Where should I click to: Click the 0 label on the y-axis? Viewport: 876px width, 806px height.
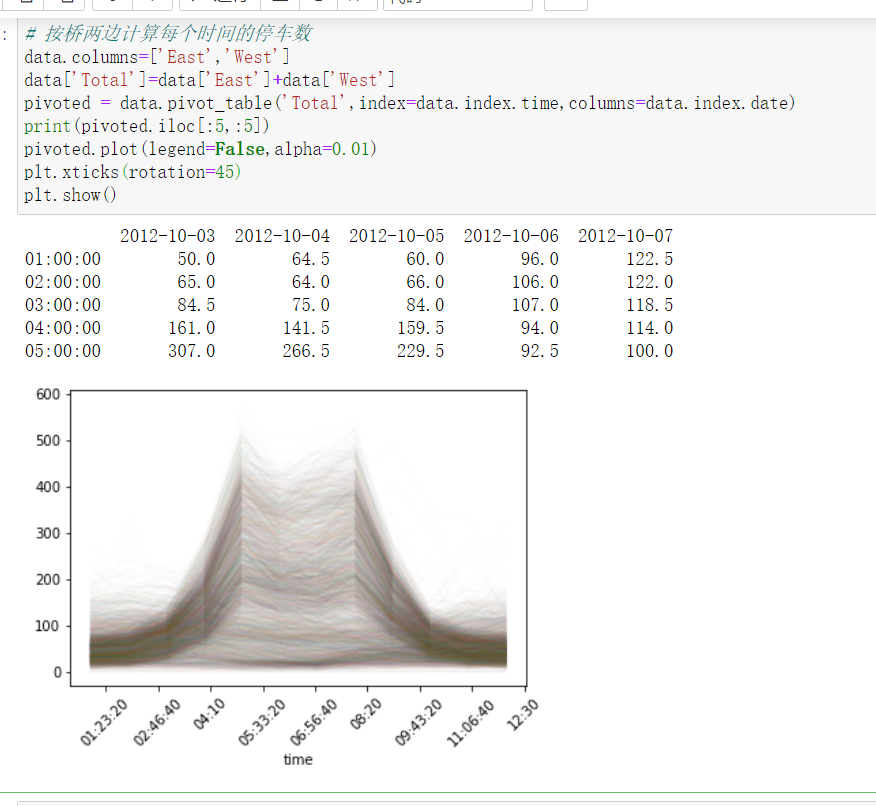click(58, 673)
